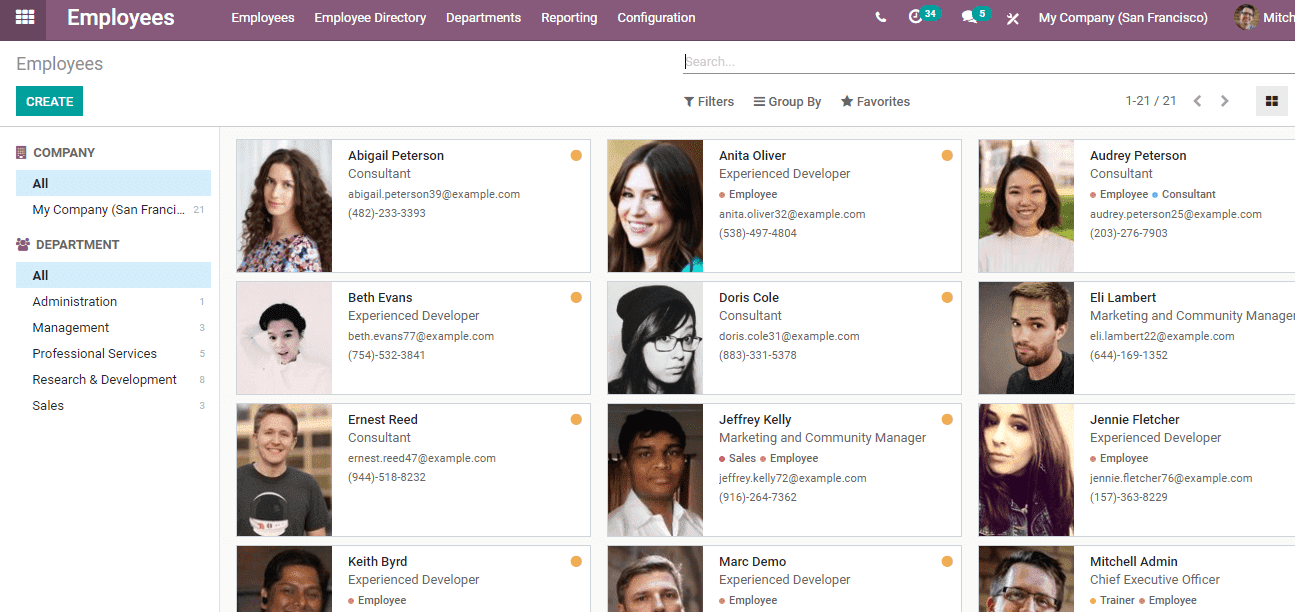Image resolution: width=1295 pixels, height=612 pixels.
Task: Click the Doris Cole name text
Action: (x=749, y=298)
